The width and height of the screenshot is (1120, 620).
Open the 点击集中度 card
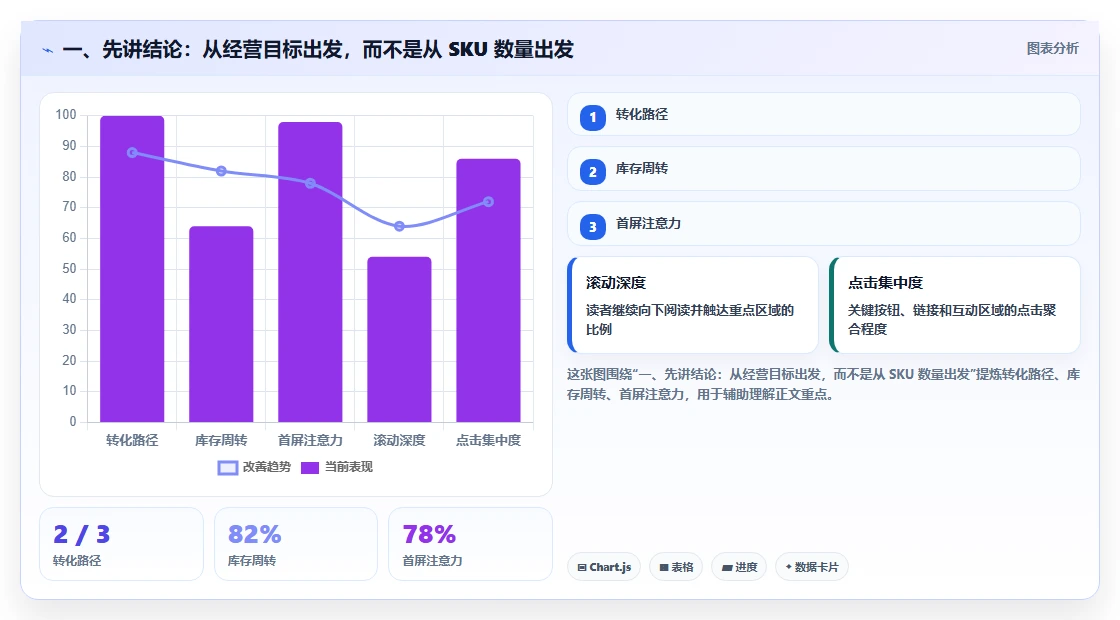(955, 305)
